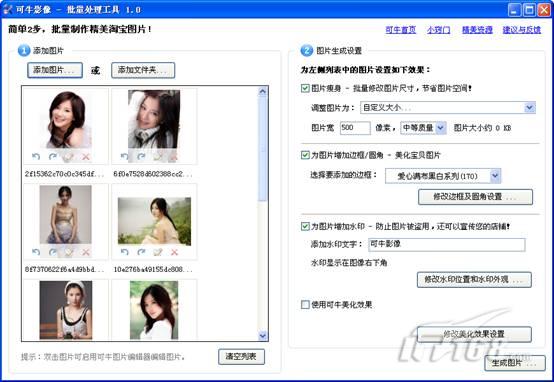
Task: Open the 爱心满布黑白系列 border dropdown
Action: [x=443, y=176]
